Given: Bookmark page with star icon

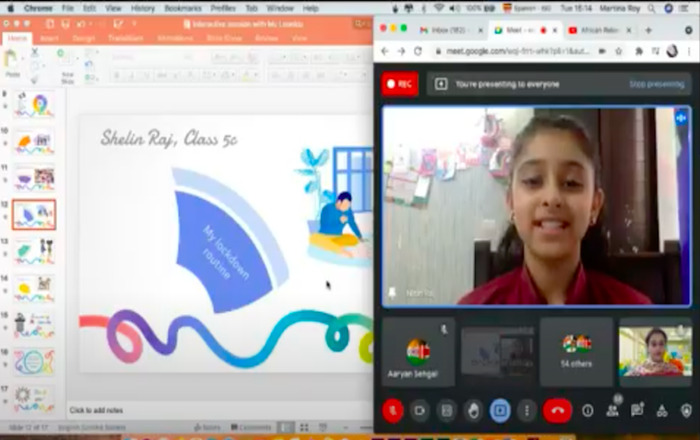Looking at the screenshot, I should click(618, 51).
